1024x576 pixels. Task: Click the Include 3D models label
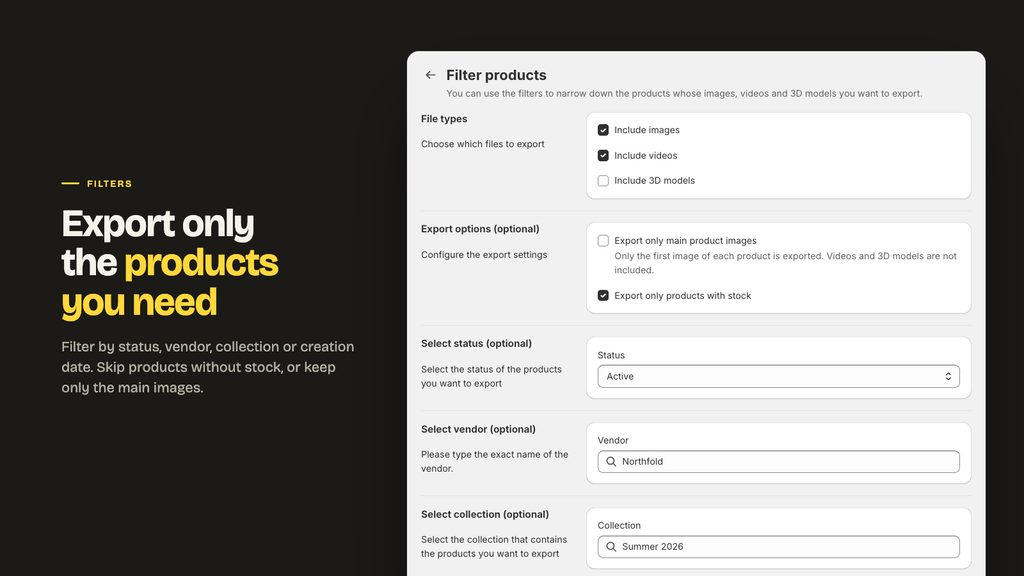click(x=654, y=181)
